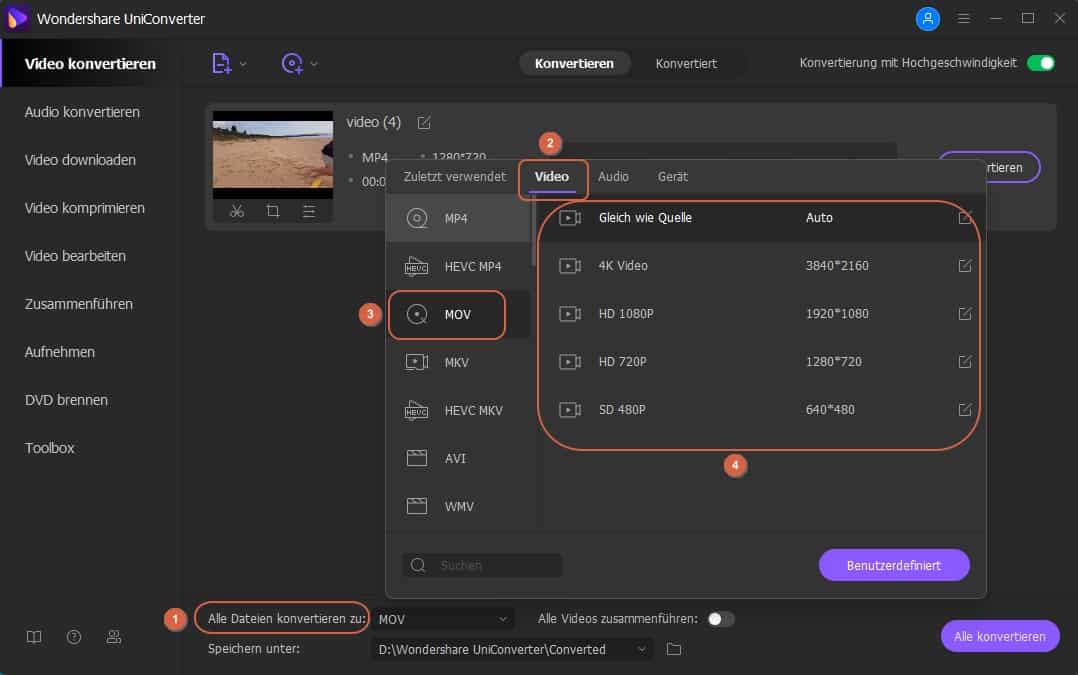Open the save location path dropdown

click(x=511, y=649)
